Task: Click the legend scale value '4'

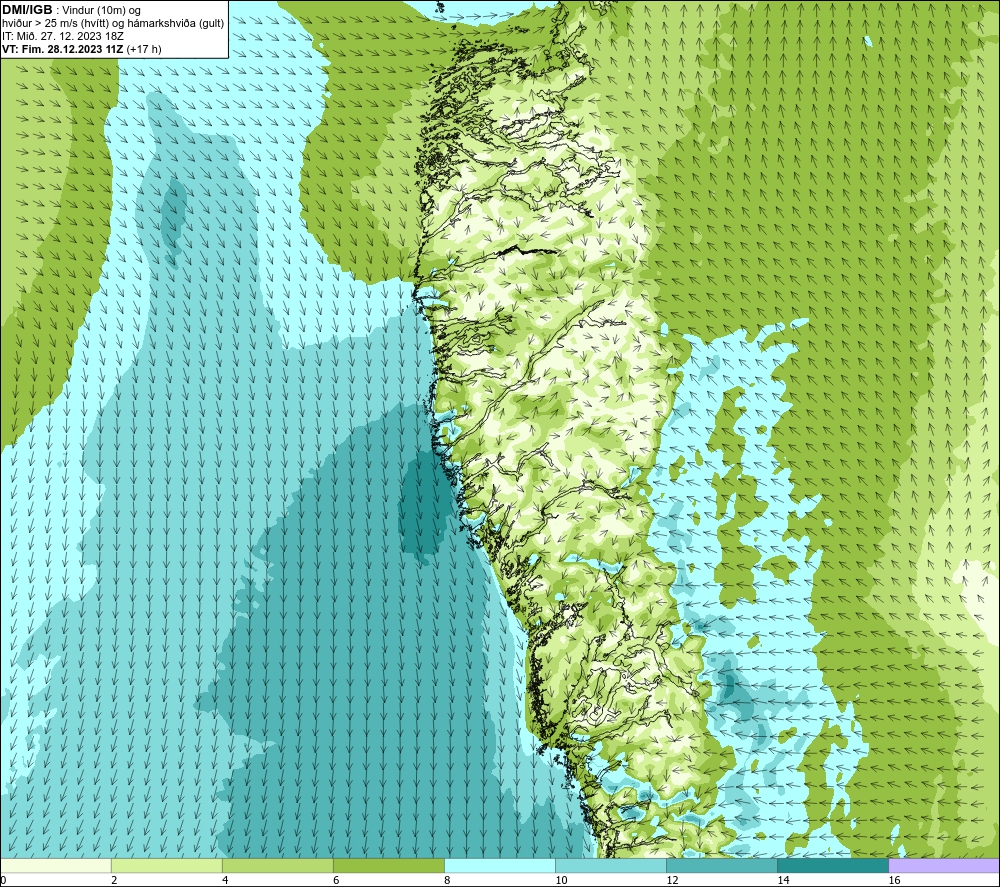Action: tap(224, 880)
